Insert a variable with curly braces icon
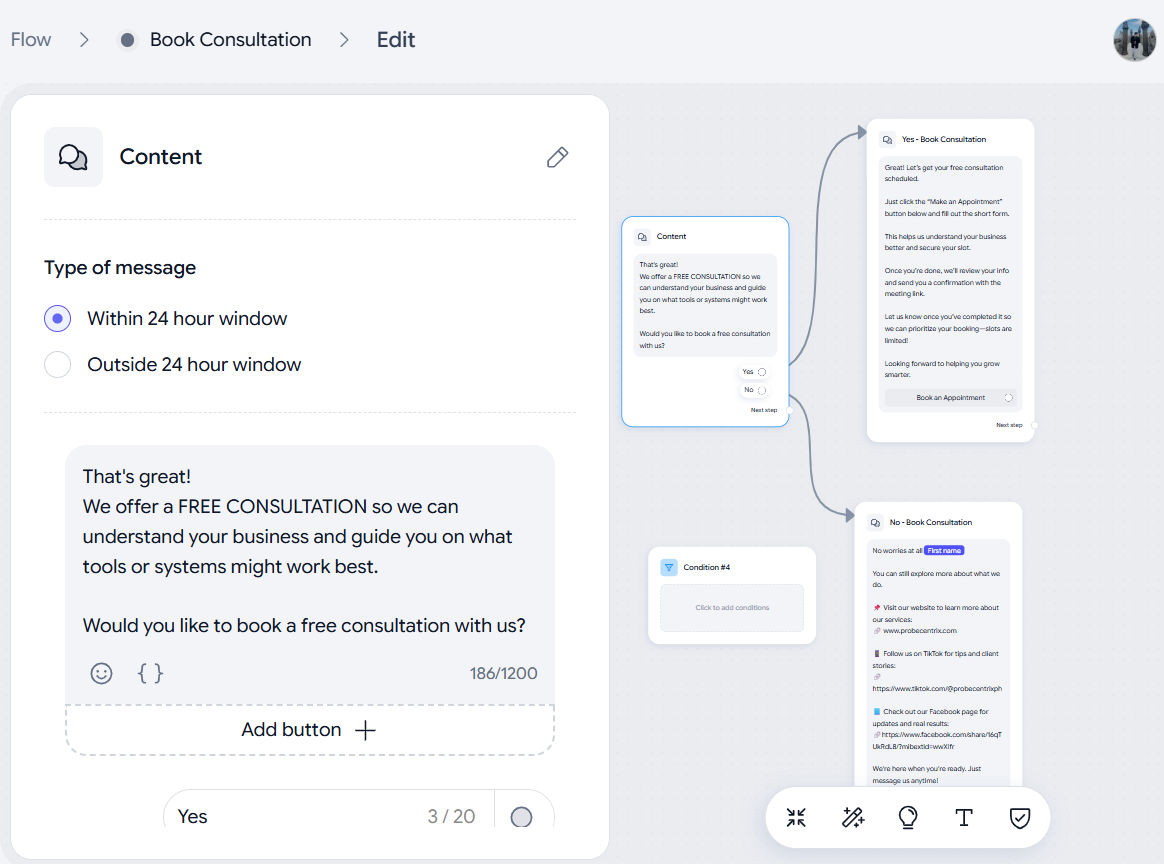Viewport: 1164px width, 864px height. pyautogui.click(x=151, y=673)
